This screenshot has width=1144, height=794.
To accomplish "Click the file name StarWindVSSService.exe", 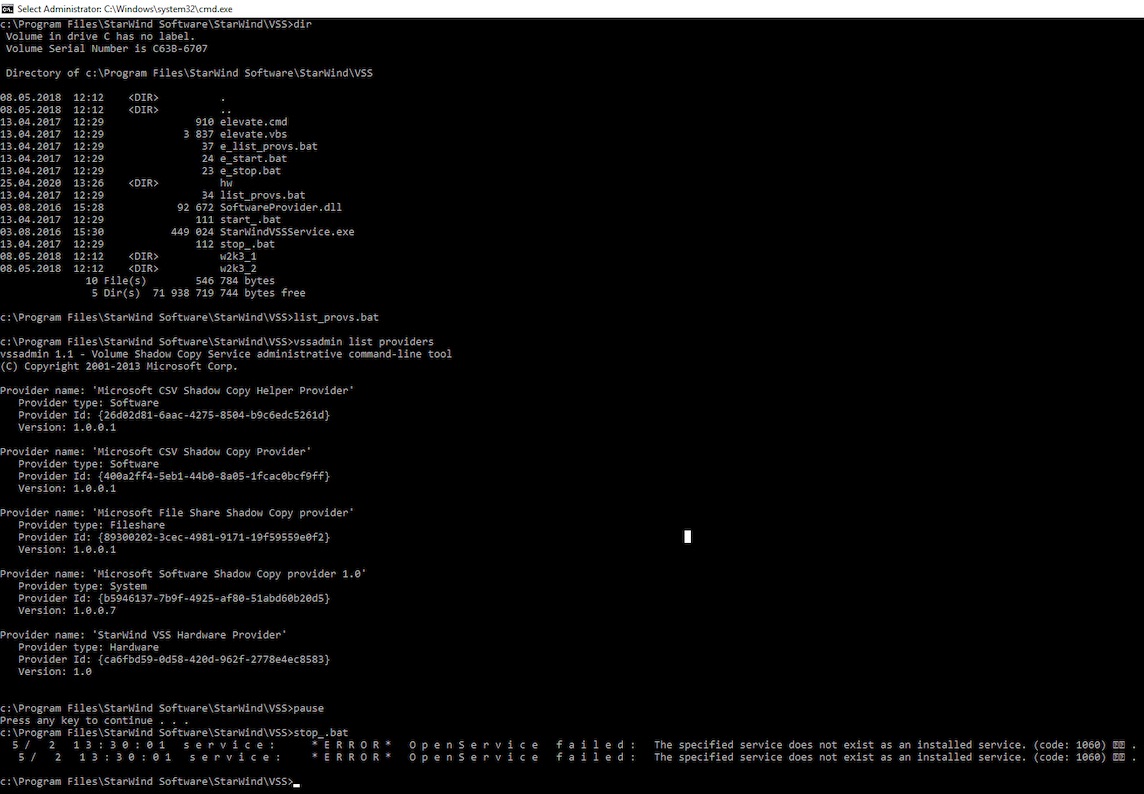I will [287, 232].
